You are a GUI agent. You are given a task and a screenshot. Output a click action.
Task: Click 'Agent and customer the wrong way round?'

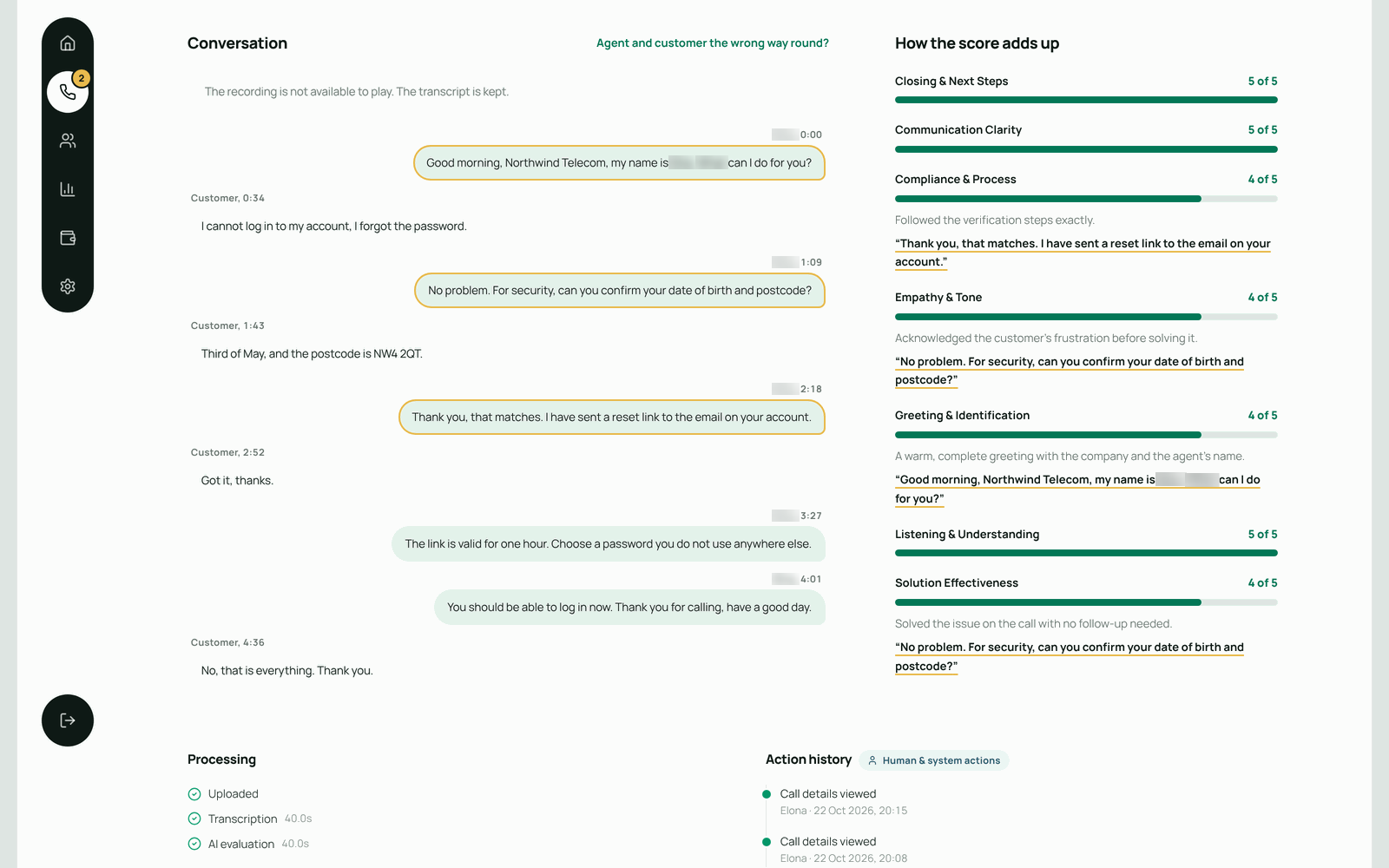pos(712,43)
